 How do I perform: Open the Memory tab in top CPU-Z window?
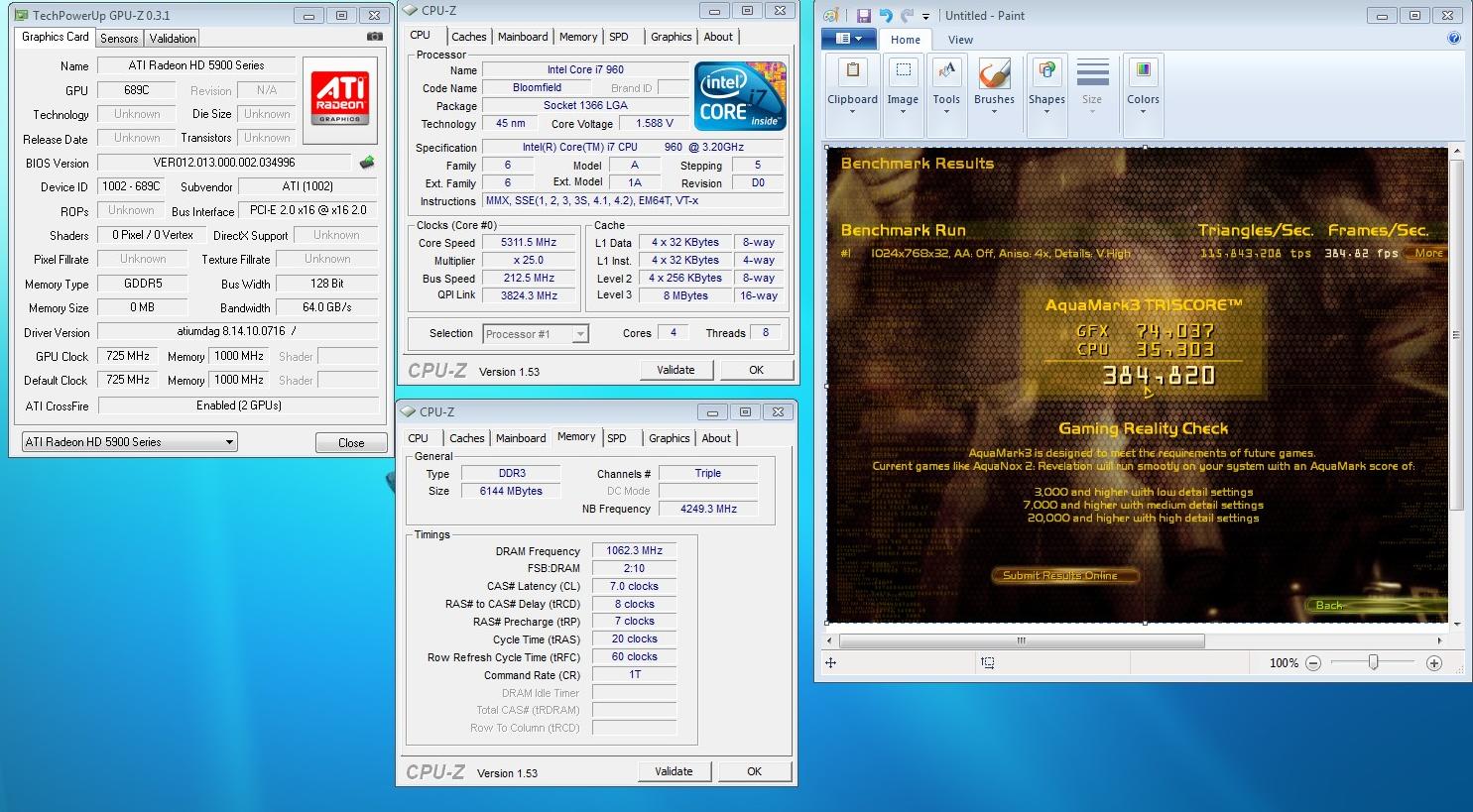point(578,37)
